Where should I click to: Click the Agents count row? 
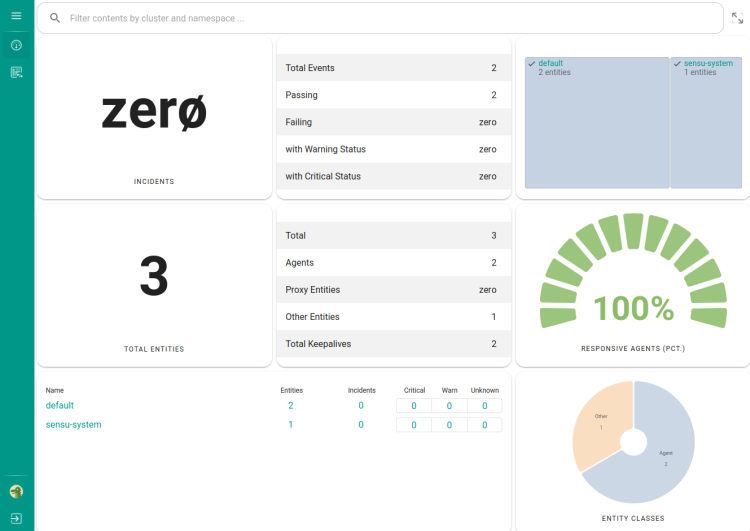(394, 263)
